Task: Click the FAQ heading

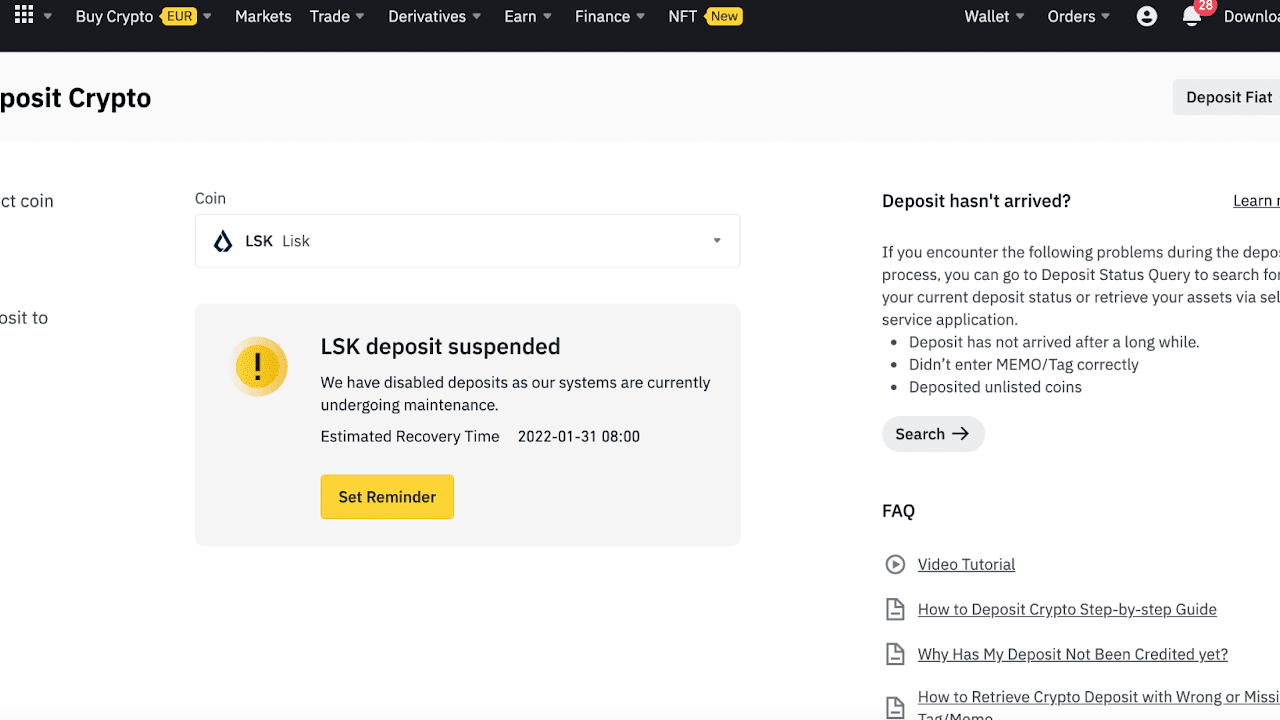Action: point(898,511)
